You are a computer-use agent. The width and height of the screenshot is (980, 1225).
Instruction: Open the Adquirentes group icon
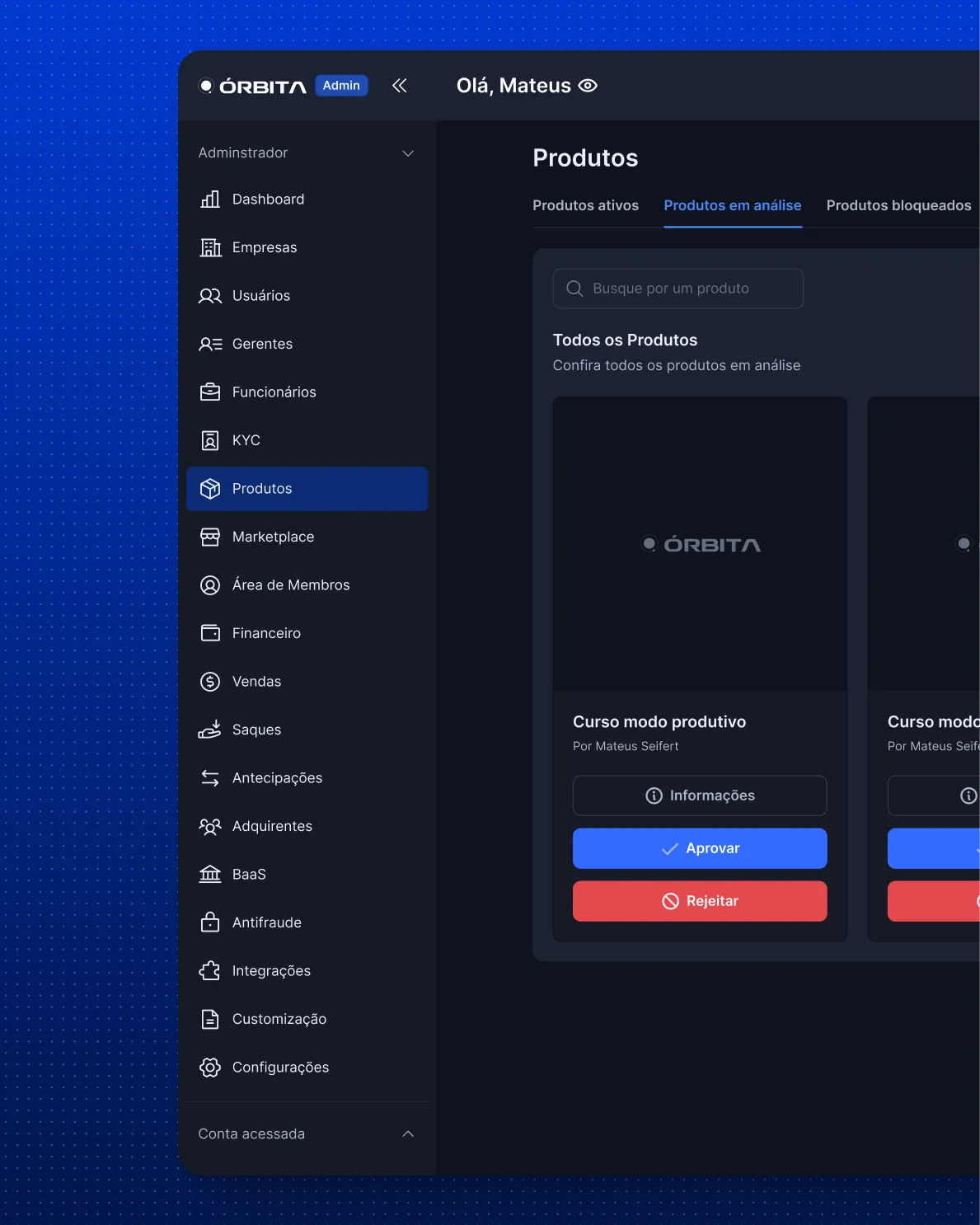coord(210,826)
